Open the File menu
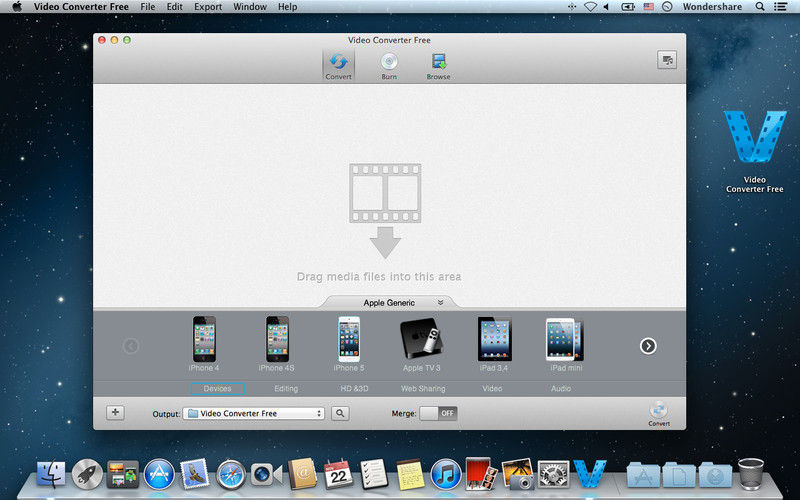This screenshot has height=500, width=800. point(147,7)
